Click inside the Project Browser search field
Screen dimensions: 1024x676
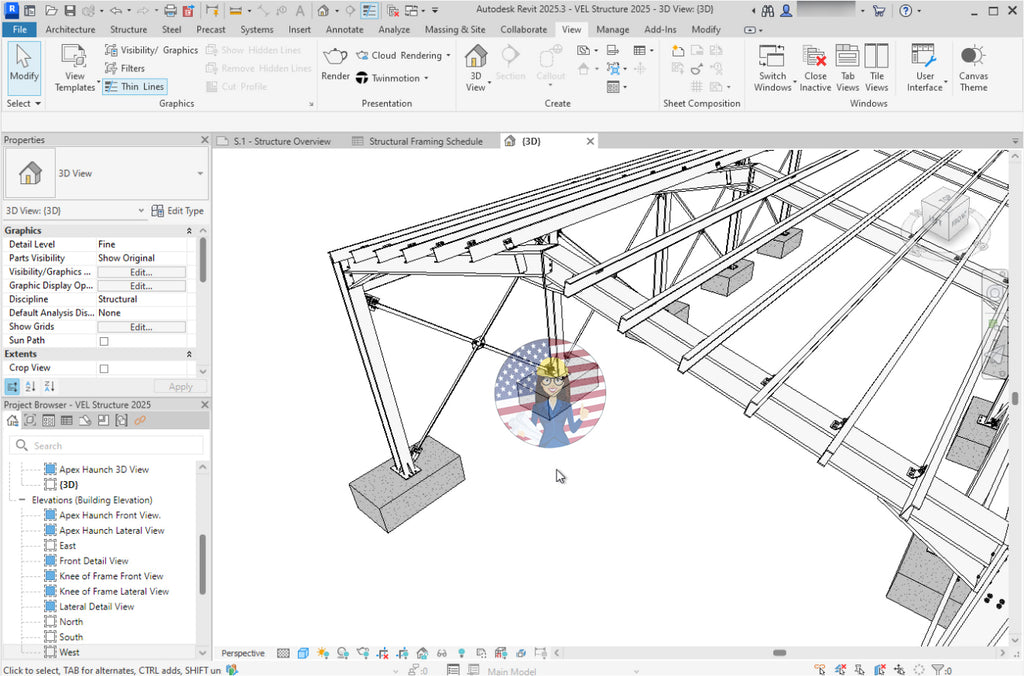pyautogui.click(x=110, y=444)
